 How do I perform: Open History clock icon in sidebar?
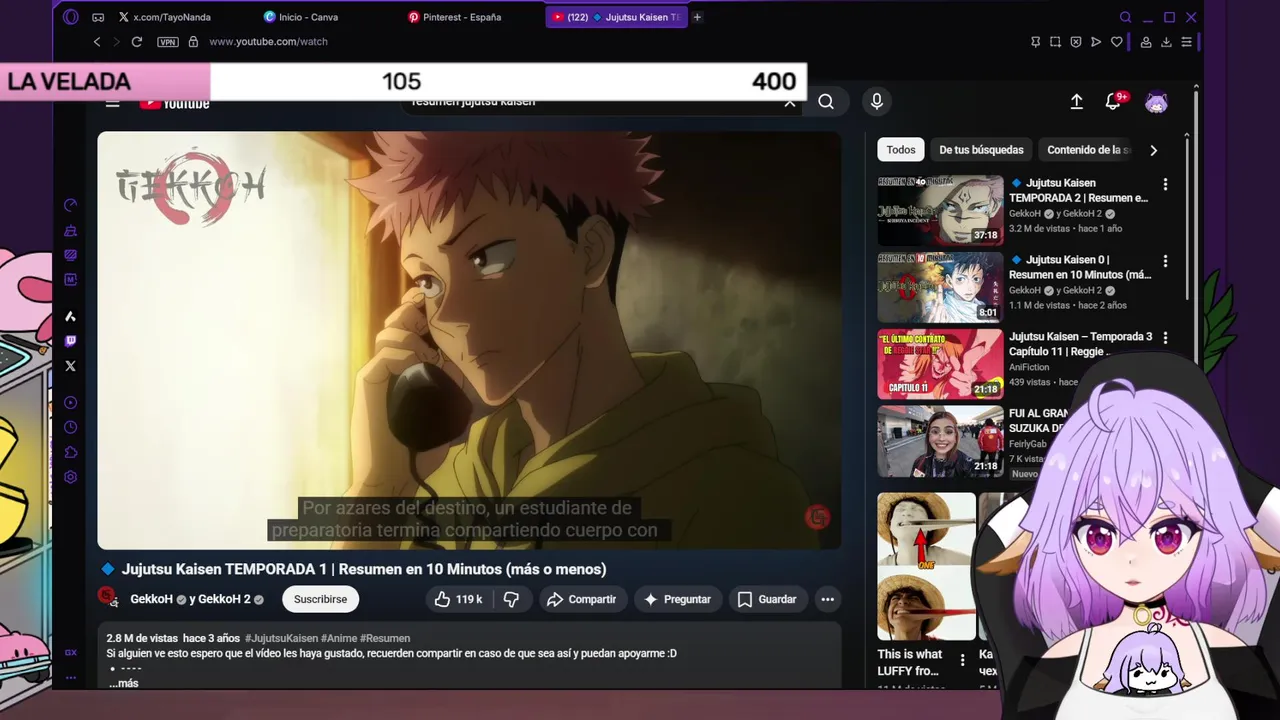point(70,427)
